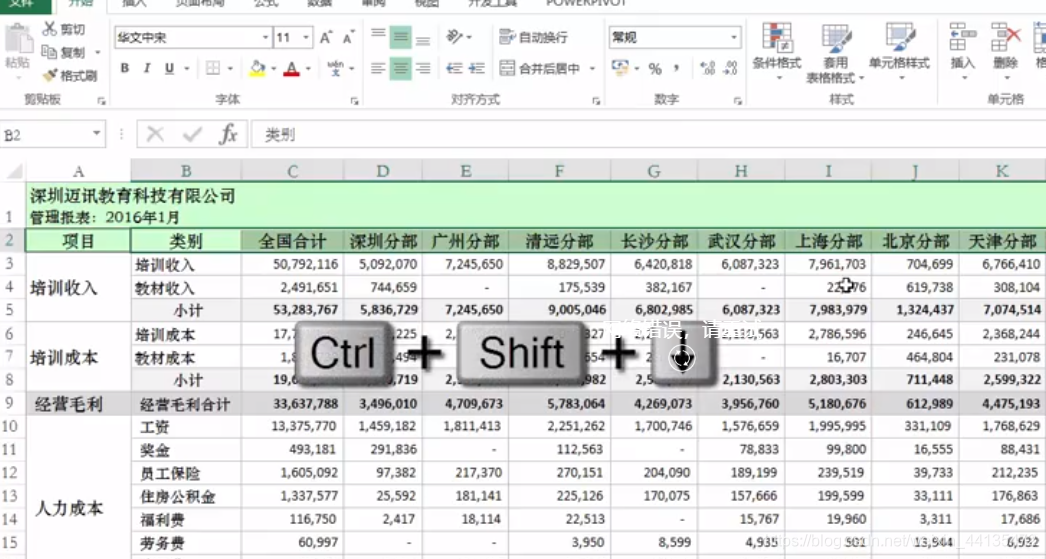
Task: Click the Increase Decimal icon
Action: [707, 68]
